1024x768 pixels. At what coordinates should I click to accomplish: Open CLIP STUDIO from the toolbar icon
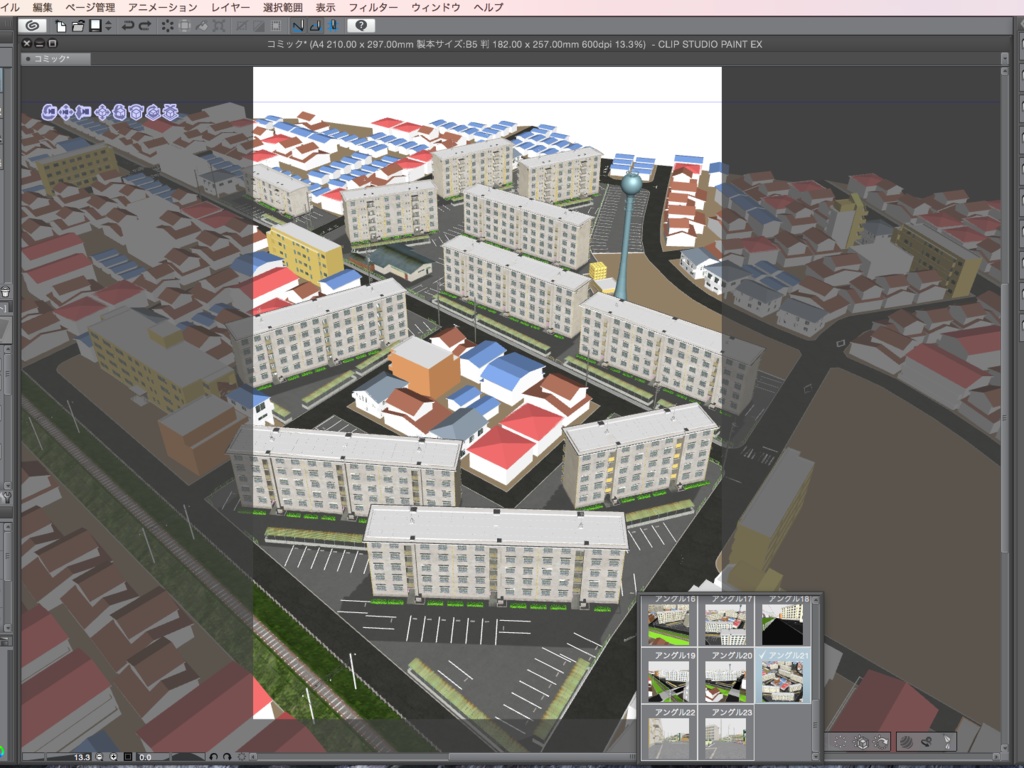pyautogui.click(x=30, y=28)
